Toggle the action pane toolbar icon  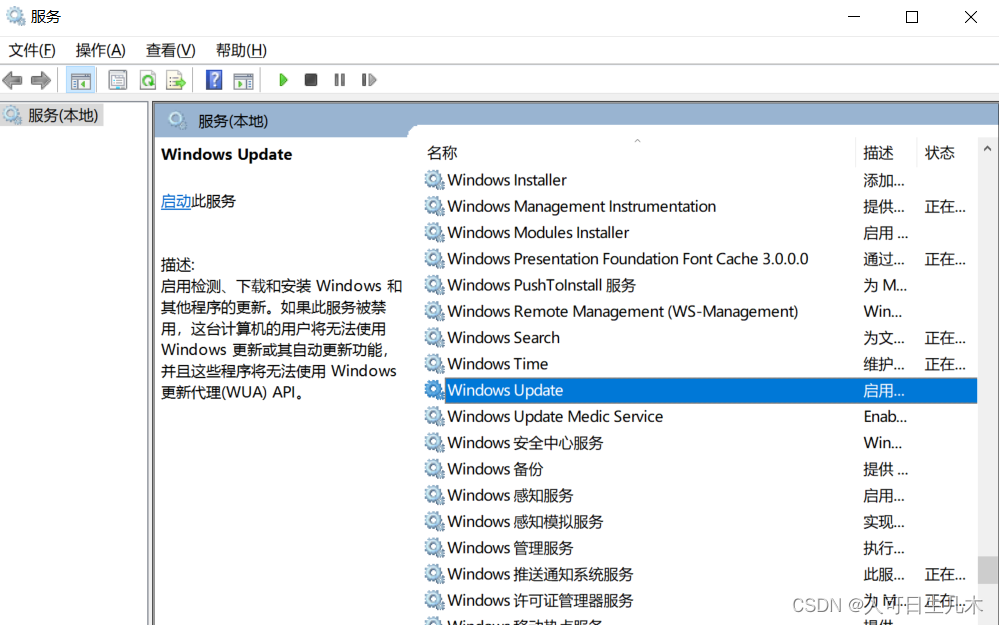point(243,80)
